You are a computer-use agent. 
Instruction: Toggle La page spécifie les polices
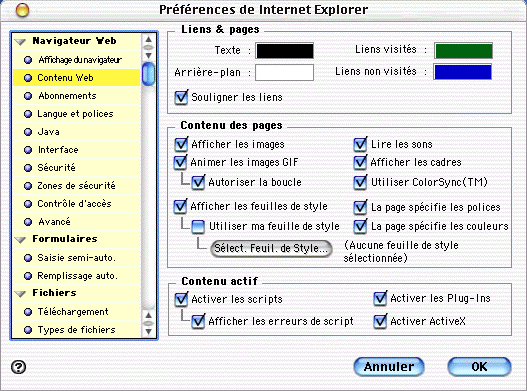pyautogui.click(x=360, y=207)
